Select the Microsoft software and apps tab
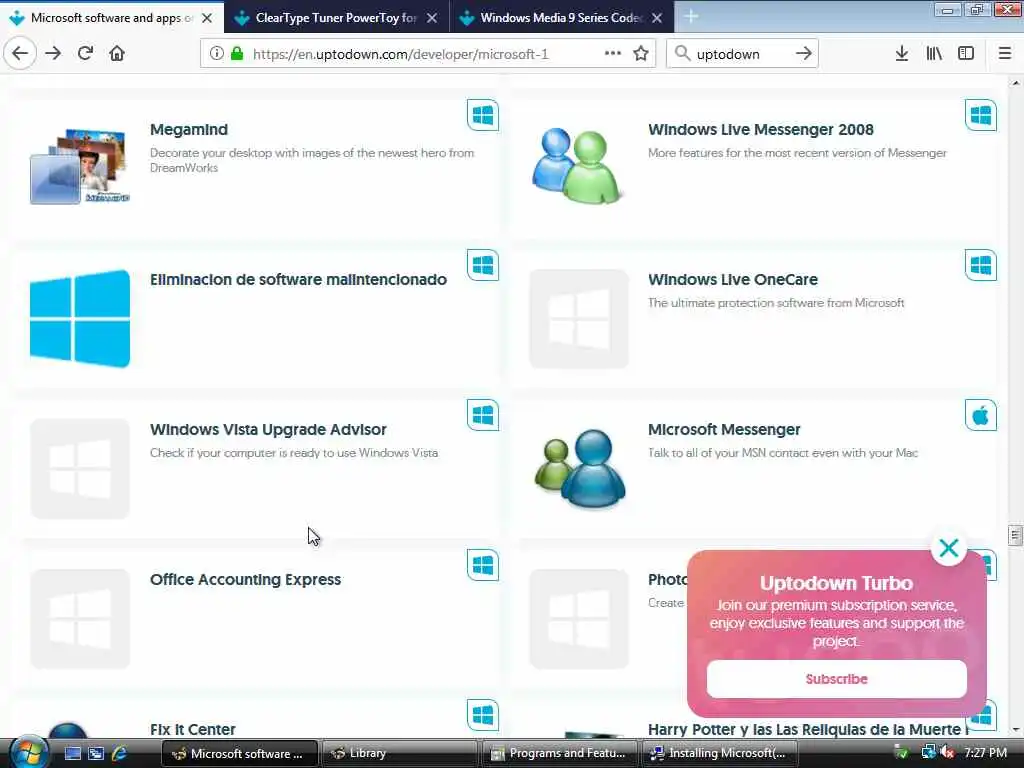The height and width of the screenshot is (768, 1024). 112,18
